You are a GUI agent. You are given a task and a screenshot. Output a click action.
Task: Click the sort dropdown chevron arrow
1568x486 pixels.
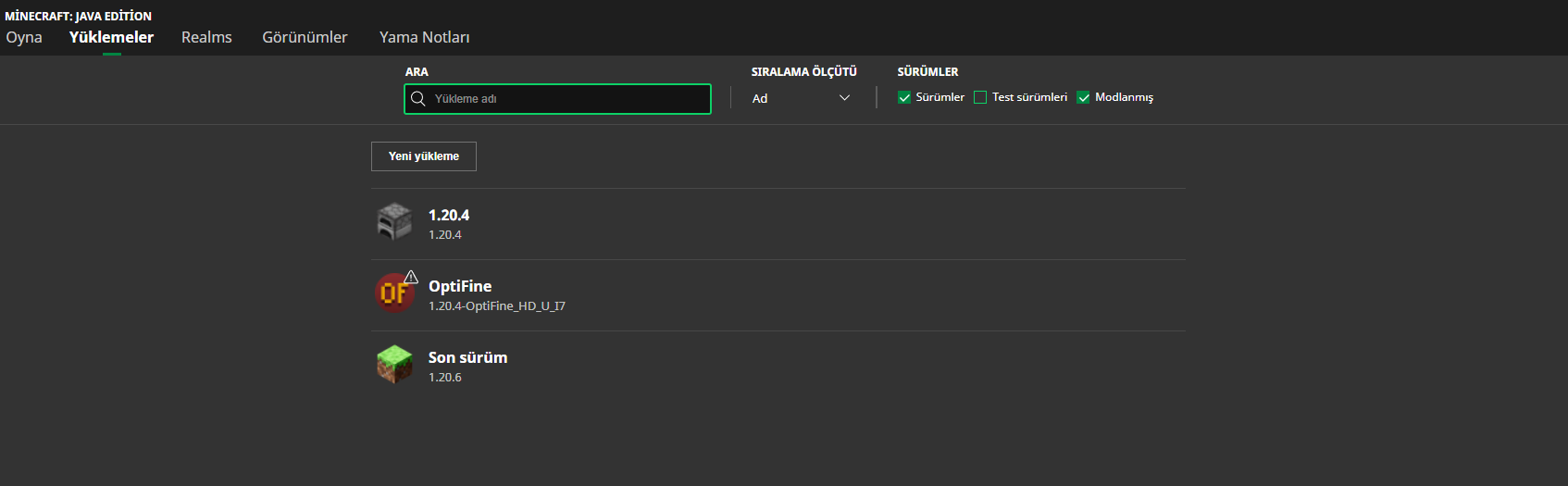point(844,98)
